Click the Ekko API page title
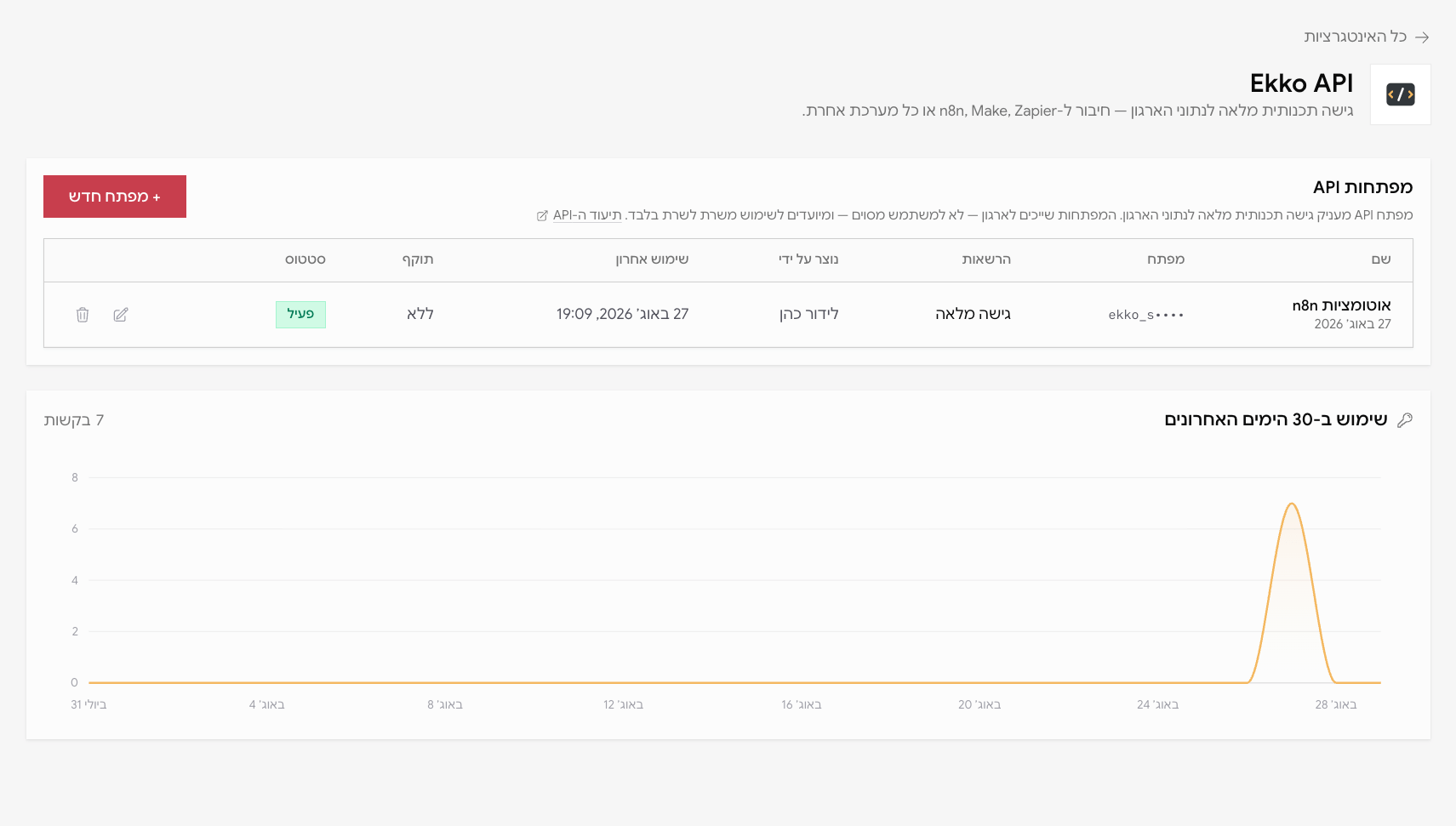The image size is (1456, 826). (1301, 83)
